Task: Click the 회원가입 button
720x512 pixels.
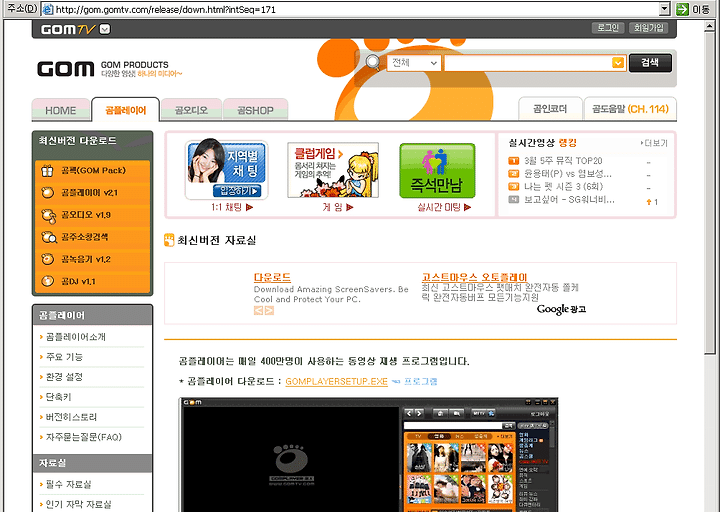Action: pos(648,28)
